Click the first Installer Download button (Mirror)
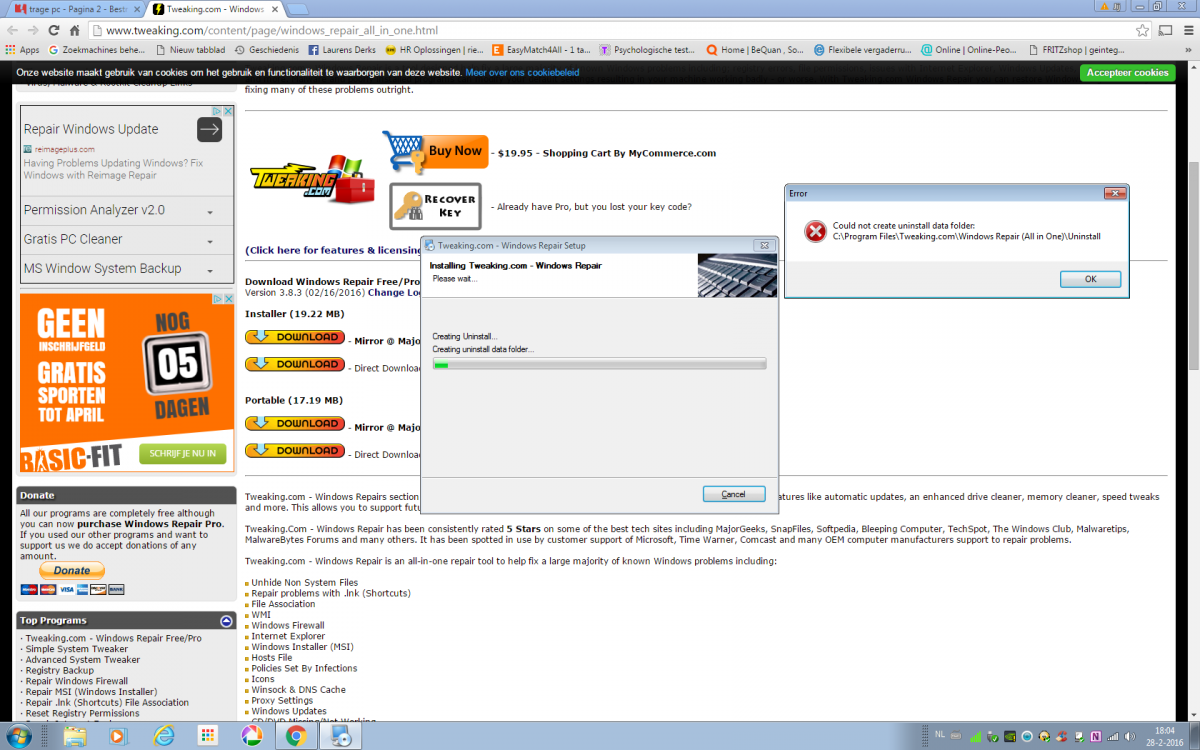This screenshot has width=1200, height=750. [295, 338]
